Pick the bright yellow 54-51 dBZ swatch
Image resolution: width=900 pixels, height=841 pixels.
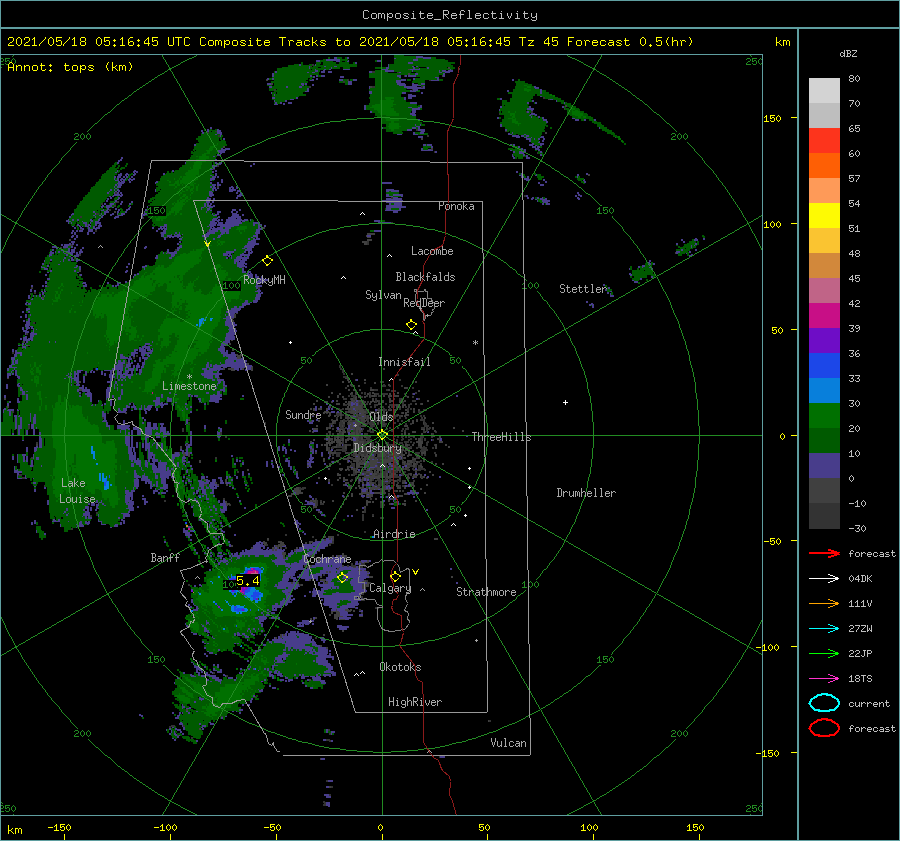[824, 215]
